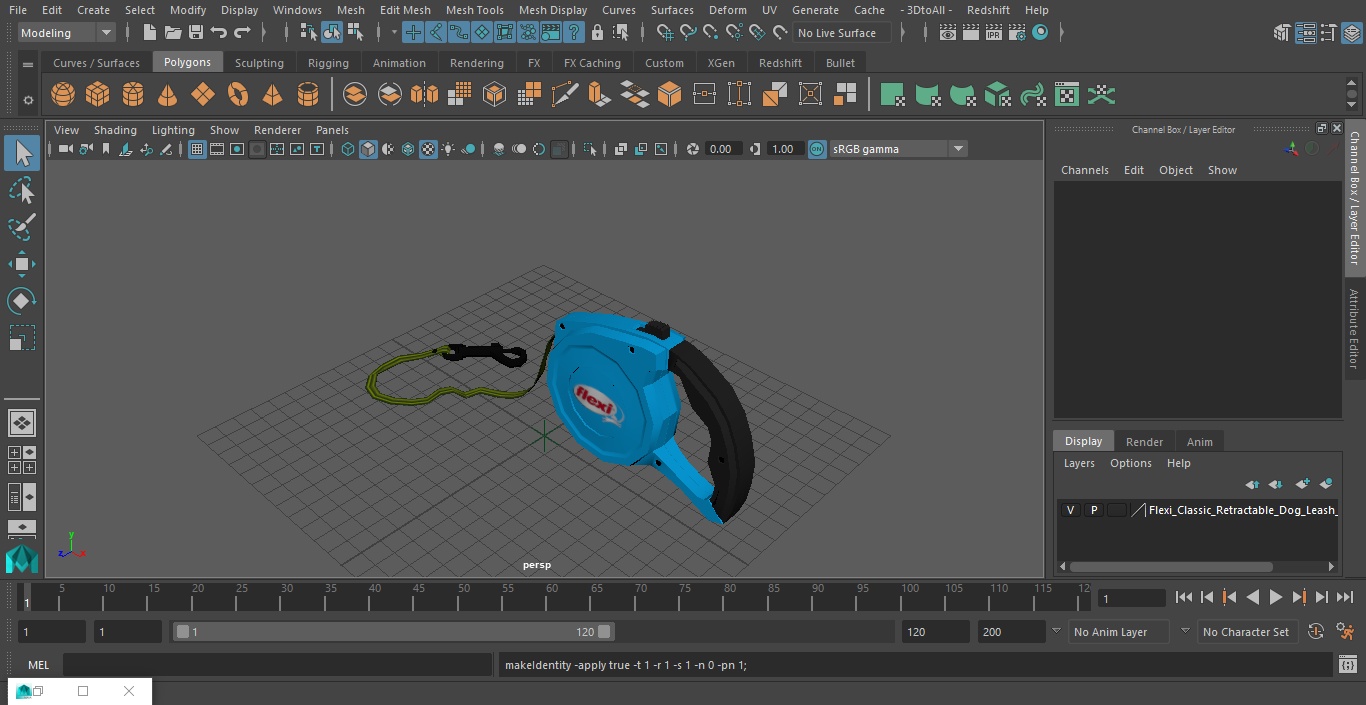Create a polygon cylinder from the shelf

click(133, 95)
